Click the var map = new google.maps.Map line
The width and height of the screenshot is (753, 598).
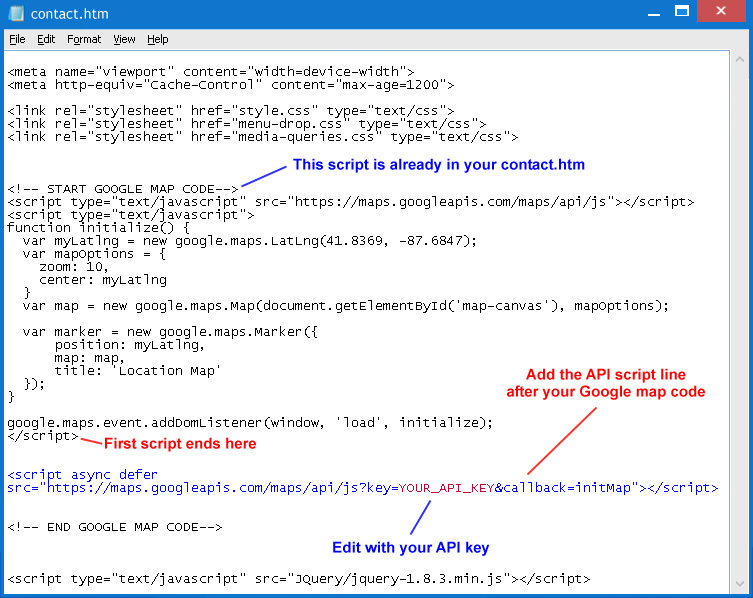point(346,306)
